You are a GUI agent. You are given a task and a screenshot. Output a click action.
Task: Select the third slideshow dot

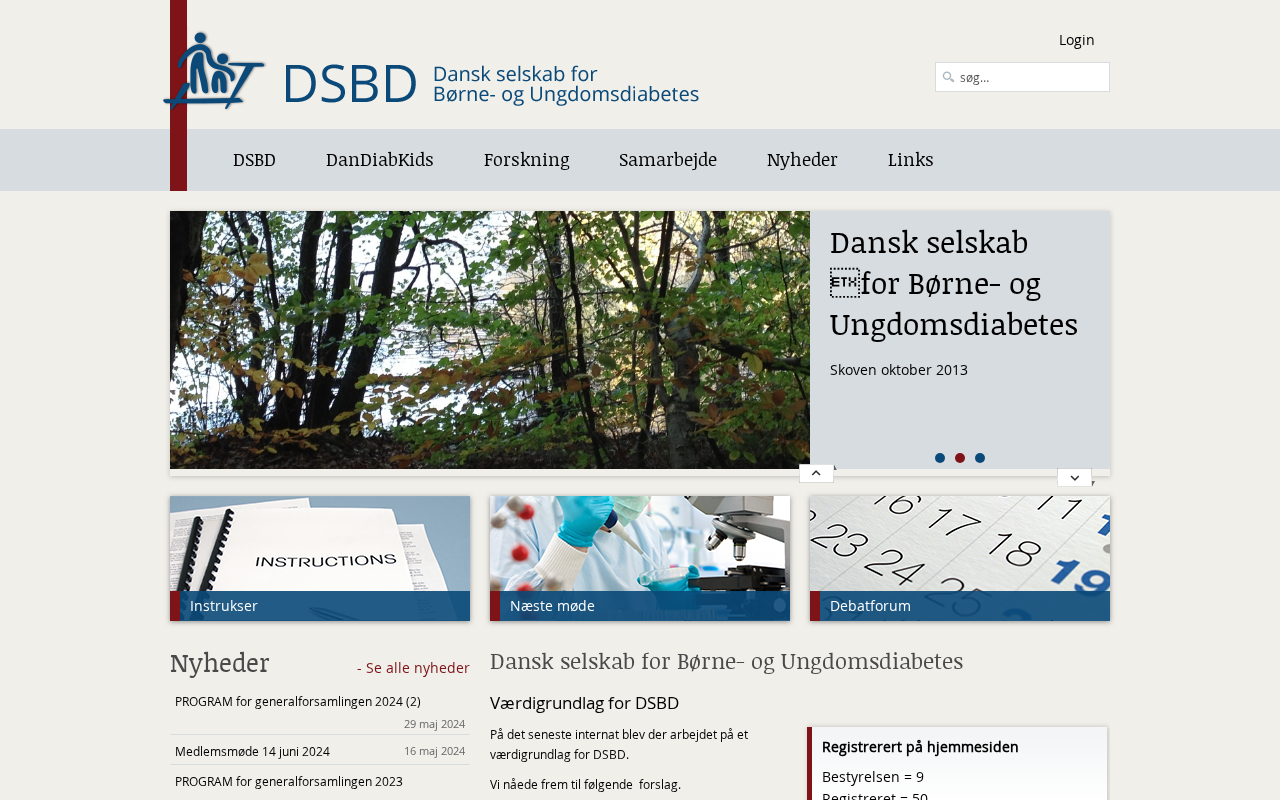(980, 458)
